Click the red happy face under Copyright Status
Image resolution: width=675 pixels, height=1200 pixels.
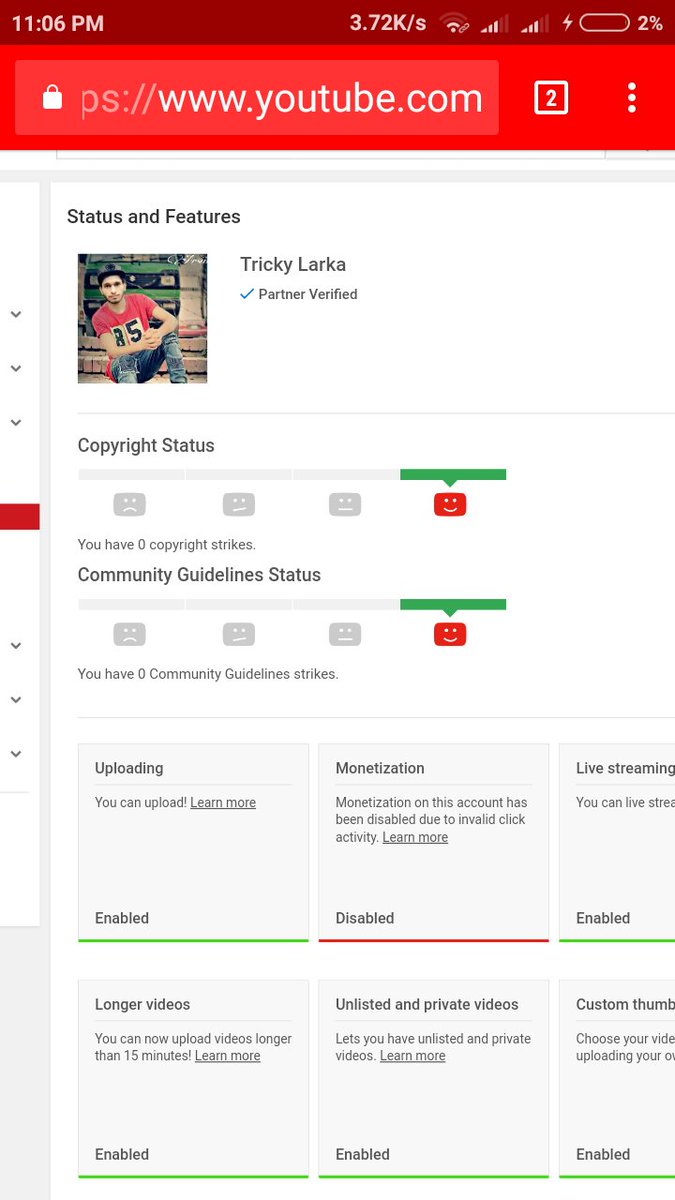(x=450, y=504)
